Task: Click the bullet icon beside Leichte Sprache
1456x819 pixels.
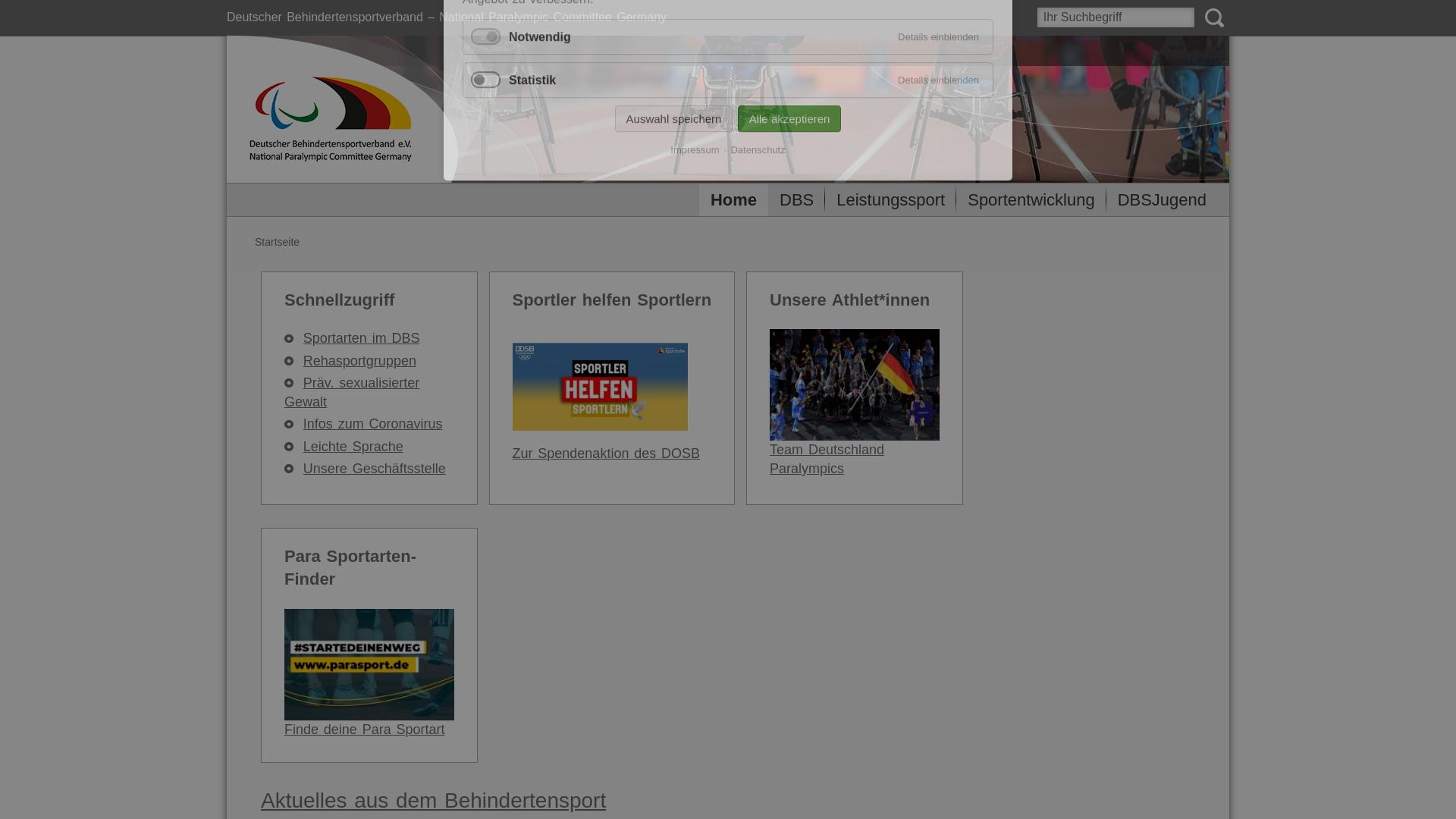Action: click(x=289, y=447)
